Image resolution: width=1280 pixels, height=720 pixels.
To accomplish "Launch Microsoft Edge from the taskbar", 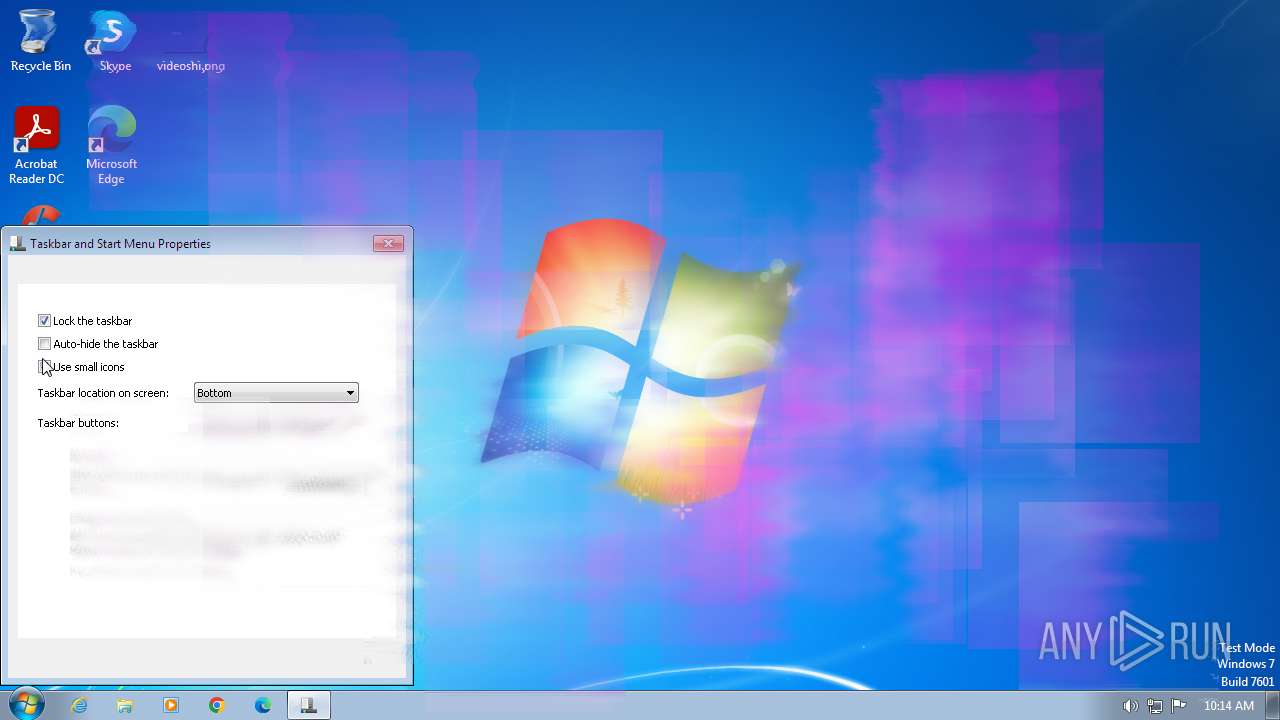I will 263,705.
